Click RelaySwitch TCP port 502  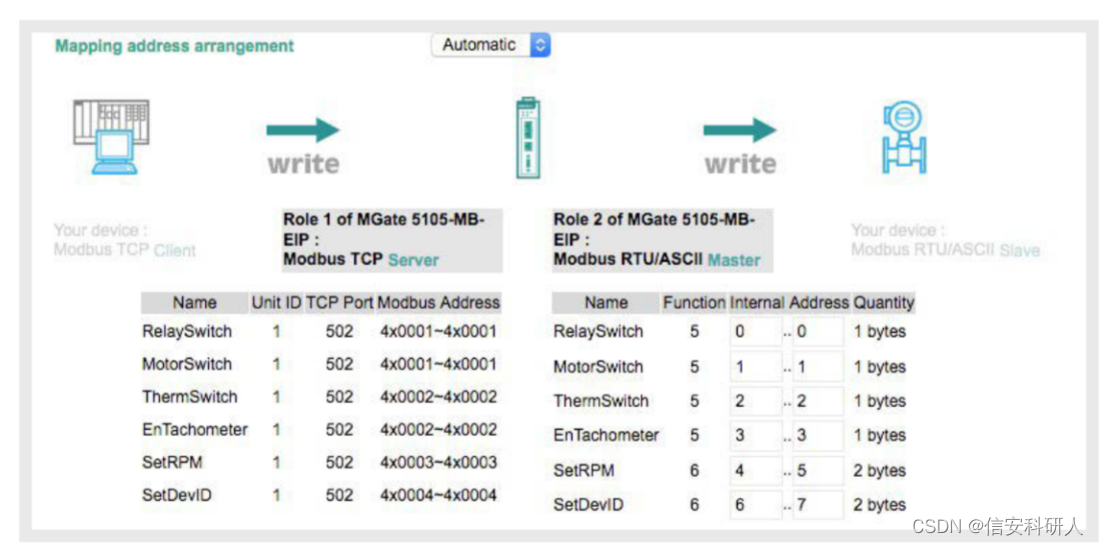340,331
